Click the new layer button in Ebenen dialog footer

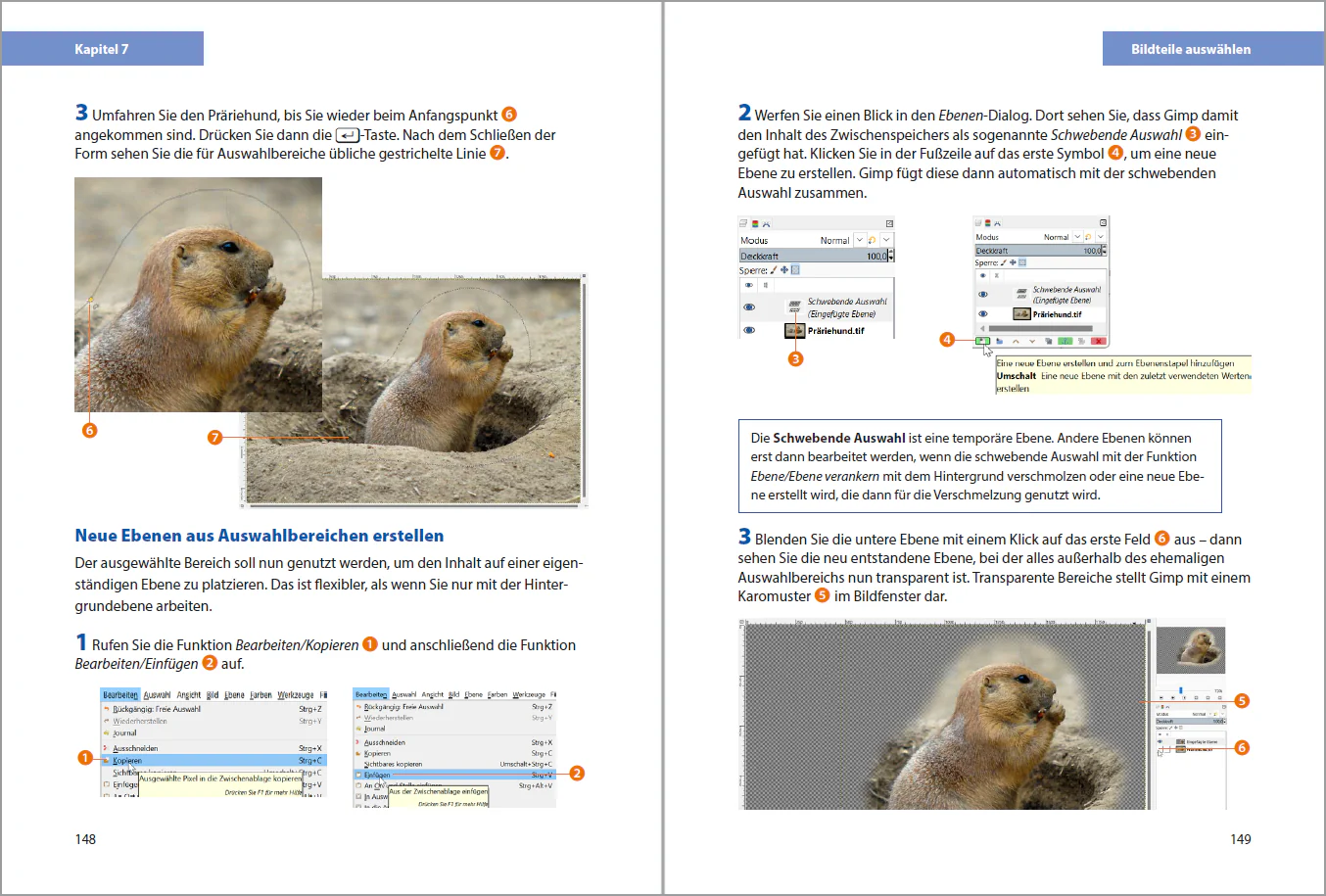point(982,341)
